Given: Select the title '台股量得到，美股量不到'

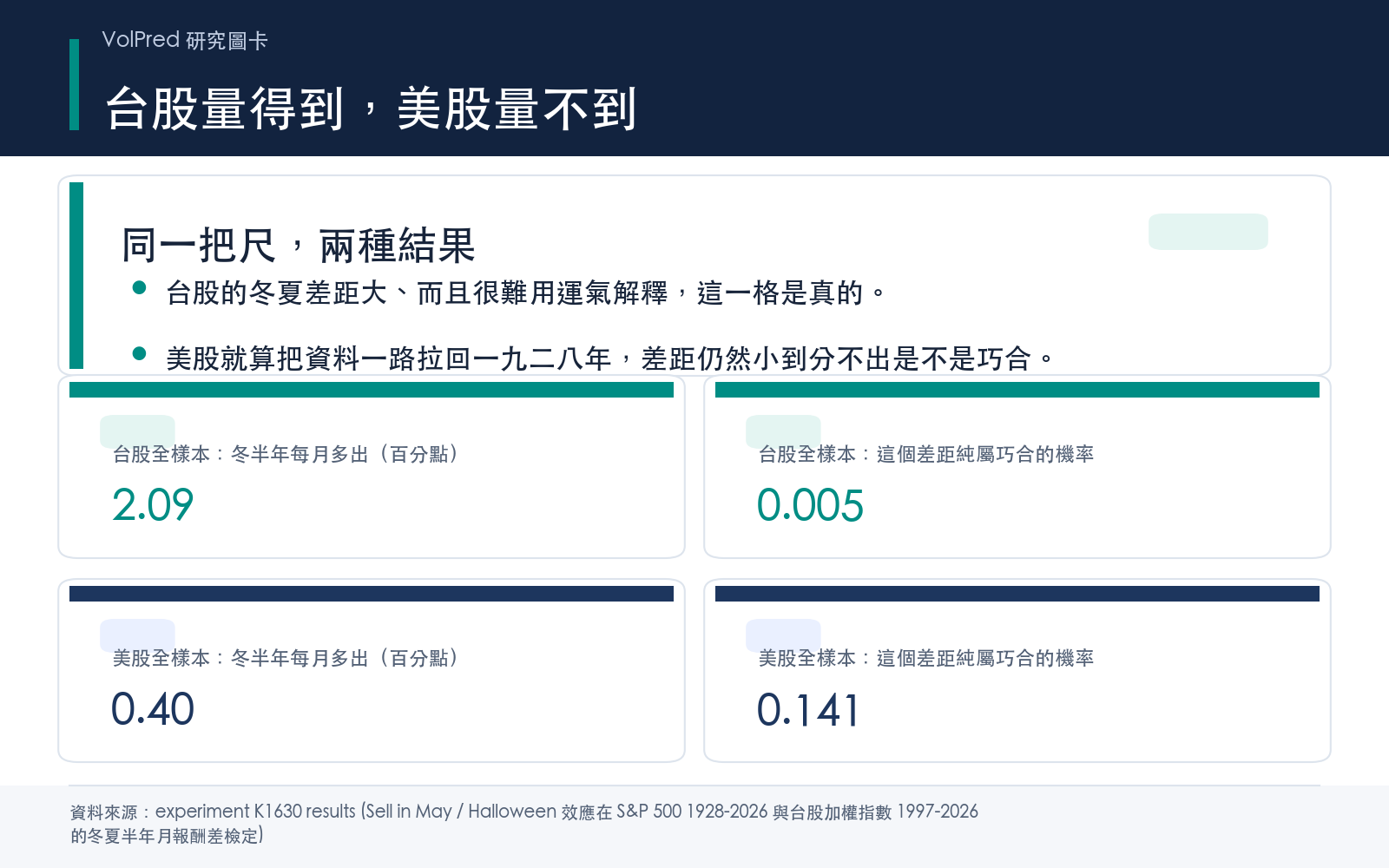Looking at the screenshot, I should (x=372, y=108).
